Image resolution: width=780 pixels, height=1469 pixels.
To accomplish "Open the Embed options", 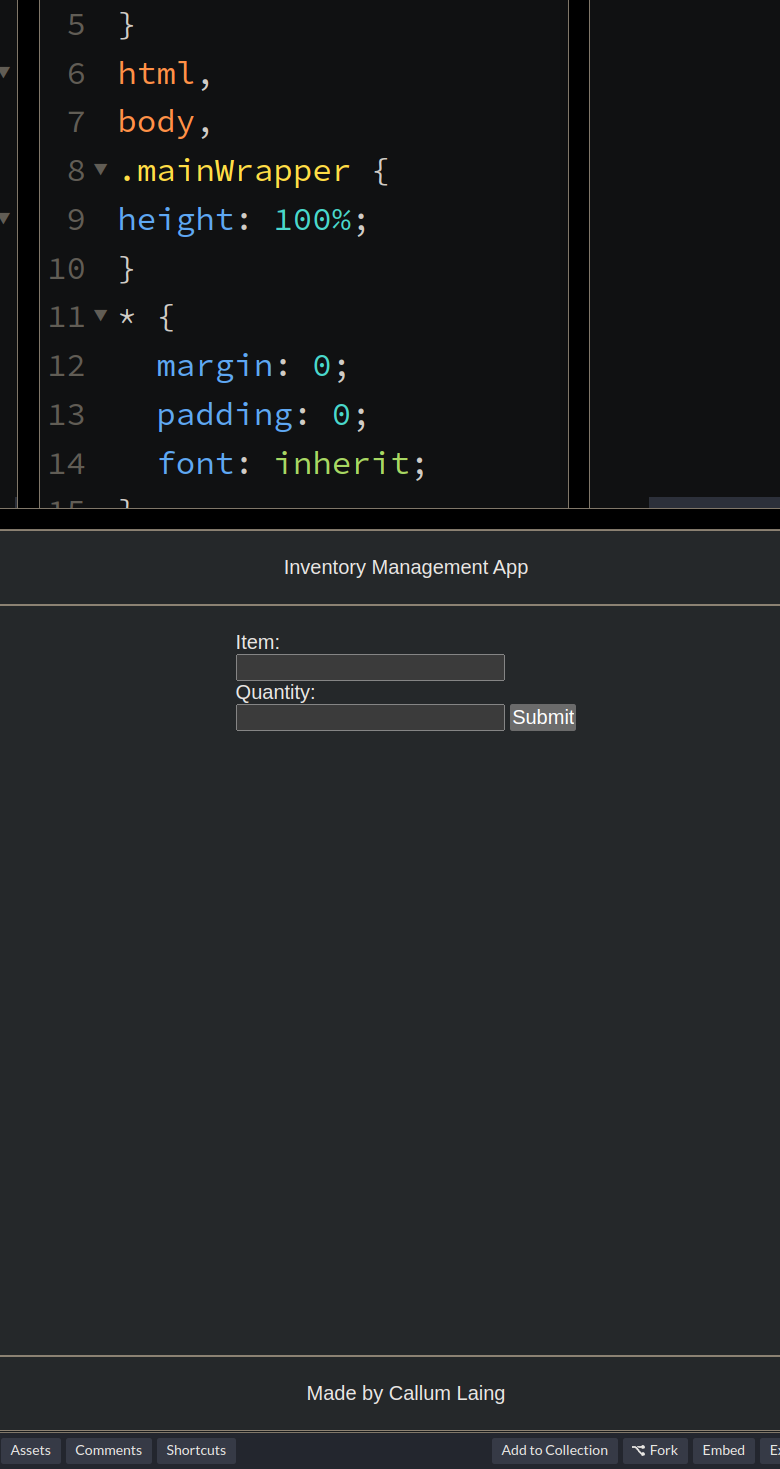I will pos(723,1450).
